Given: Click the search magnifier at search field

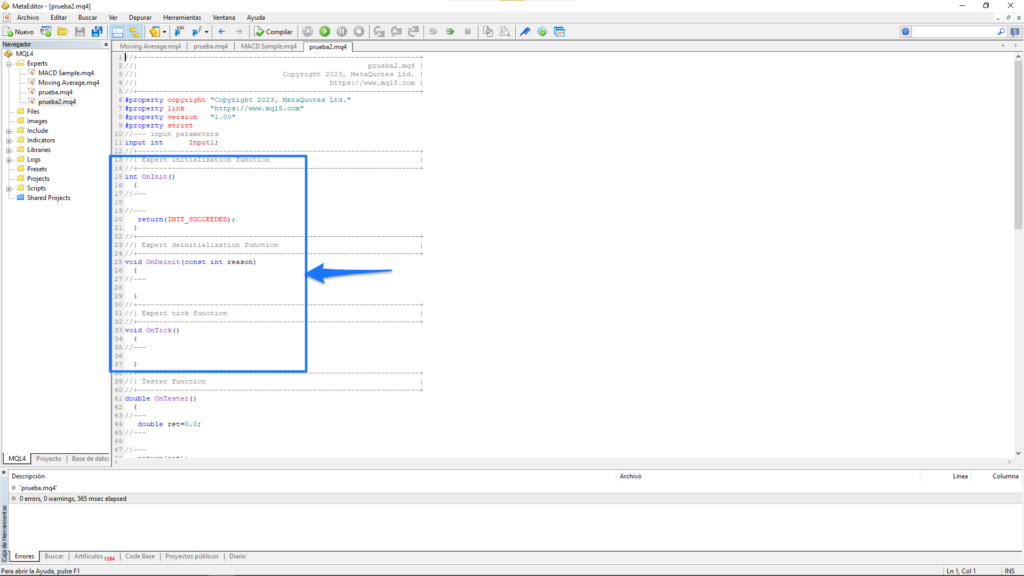Looking at the screenshot, I should coord(1001,31).
